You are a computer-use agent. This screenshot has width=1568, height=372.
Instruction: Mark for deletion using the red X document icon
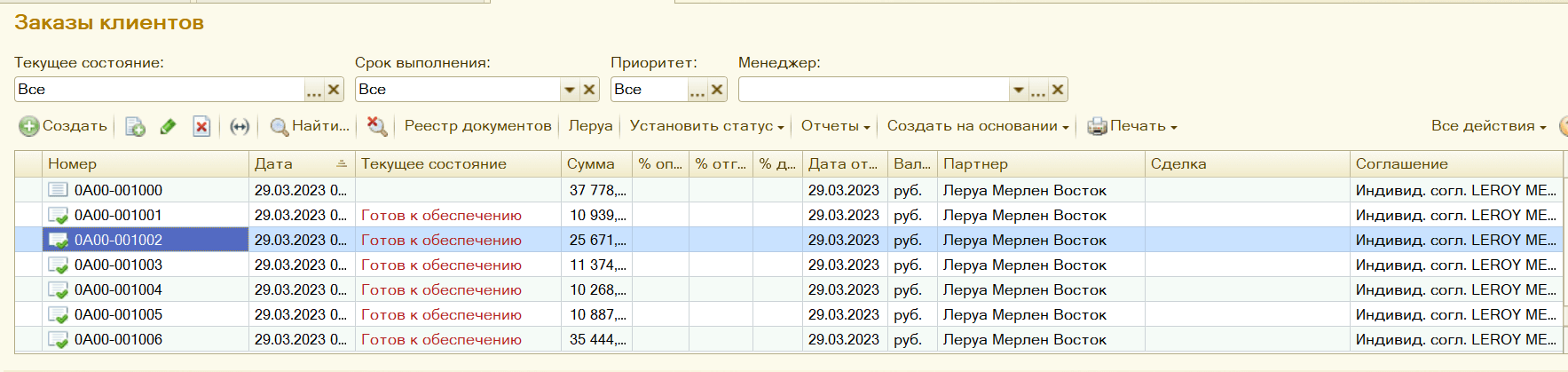[x=201, y=127]
